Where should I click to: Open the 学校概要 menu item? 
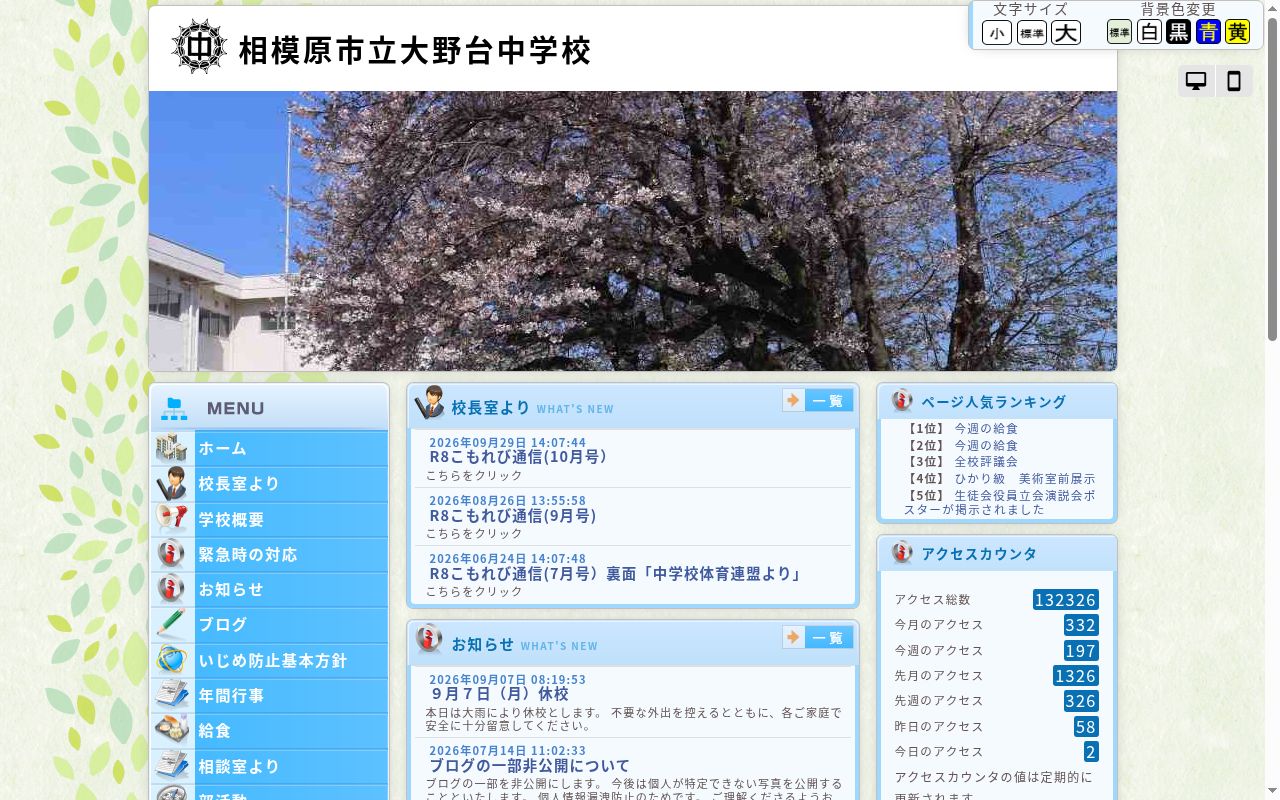[x=270, y=519]
